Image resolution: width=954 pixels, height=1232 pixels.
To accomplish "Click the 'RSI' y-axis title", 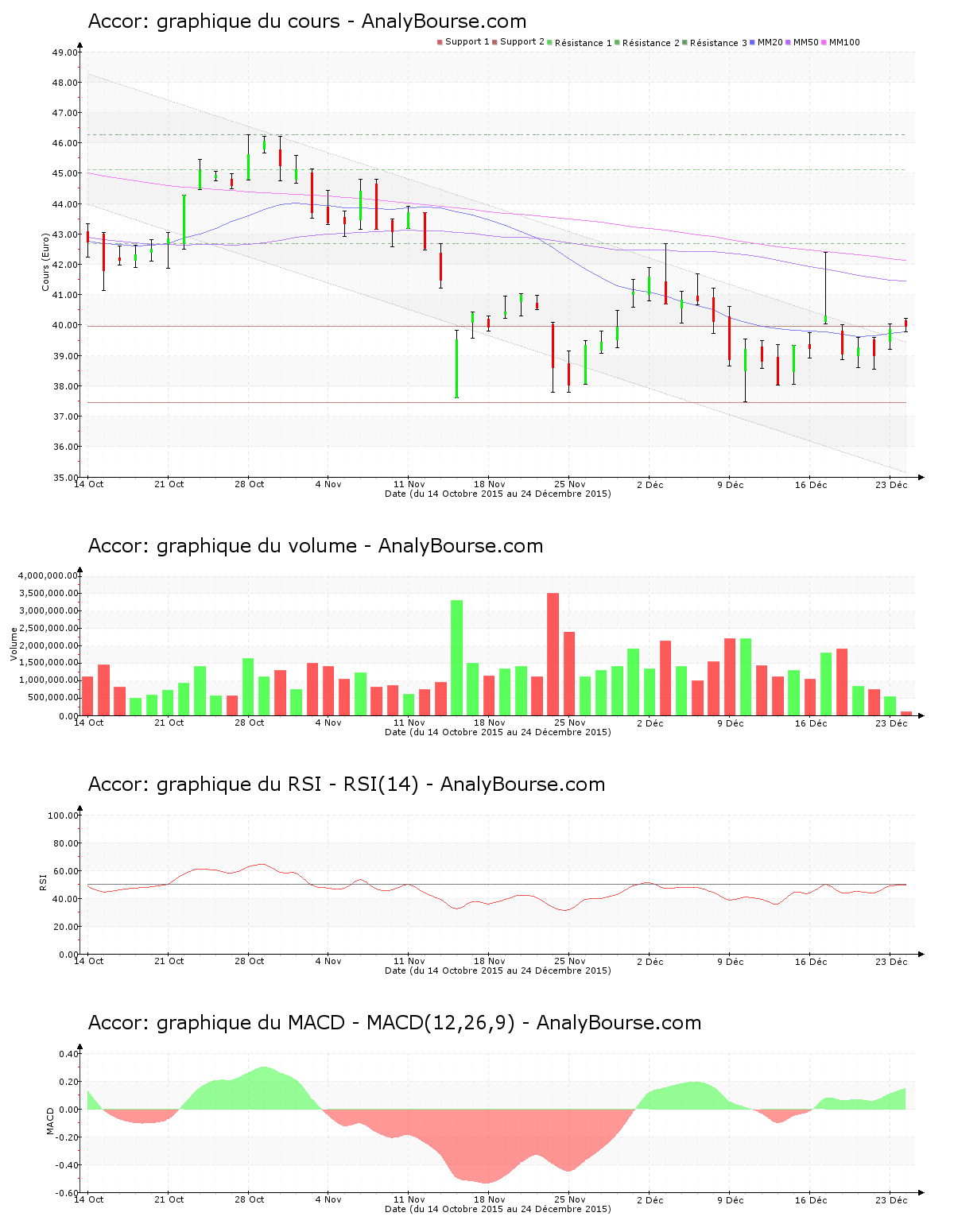I will coord(43,881).
